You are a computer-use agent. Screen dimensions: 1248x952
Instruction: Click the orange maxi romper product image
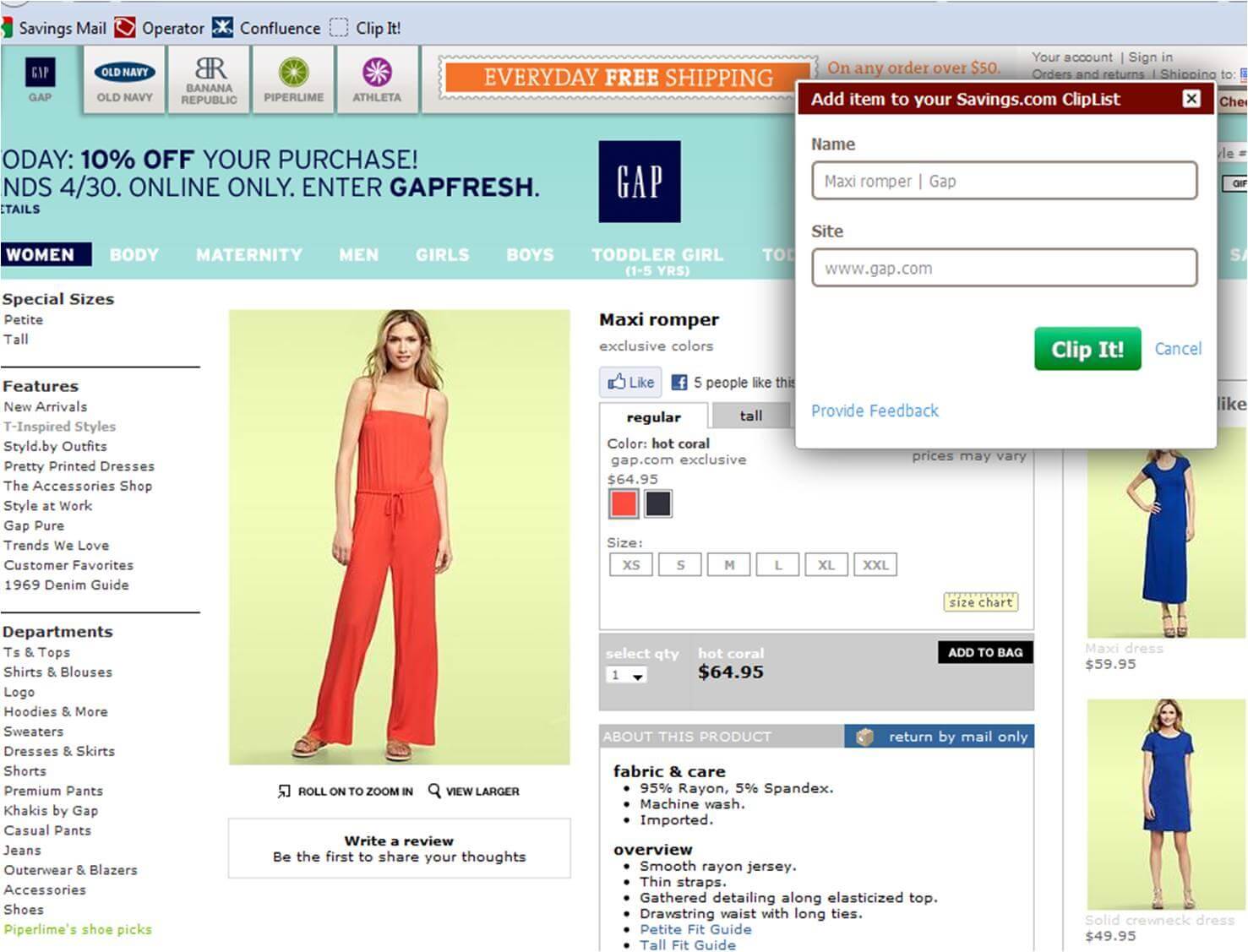pos(400,537)
